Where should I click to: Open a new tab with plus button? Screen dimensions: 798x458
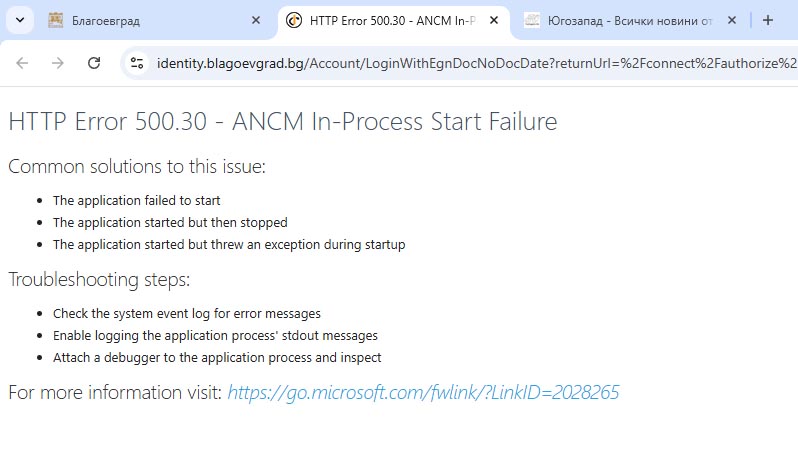coord(768,20)
